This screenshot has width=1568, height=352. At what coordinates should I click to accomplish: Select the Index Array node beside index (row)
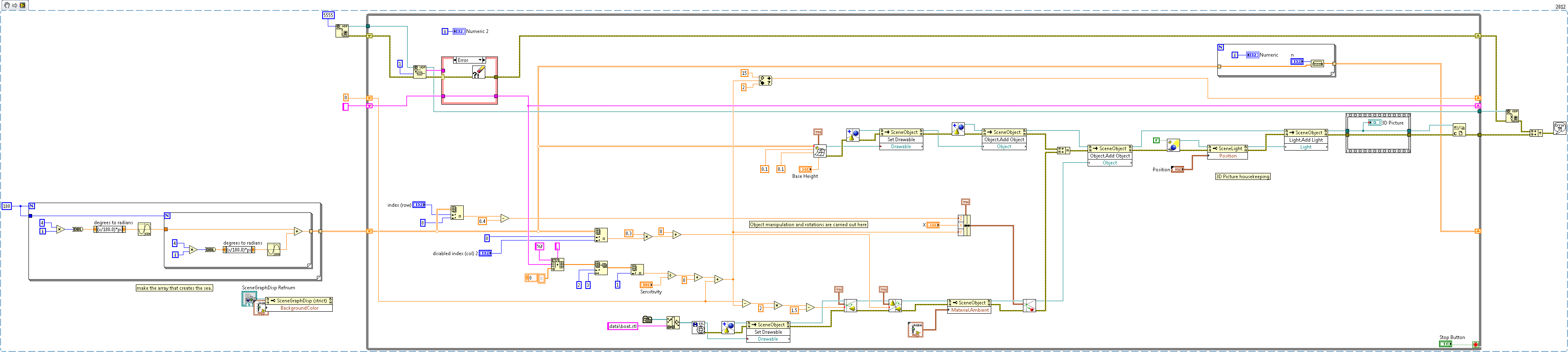click(x=457, y=212)
